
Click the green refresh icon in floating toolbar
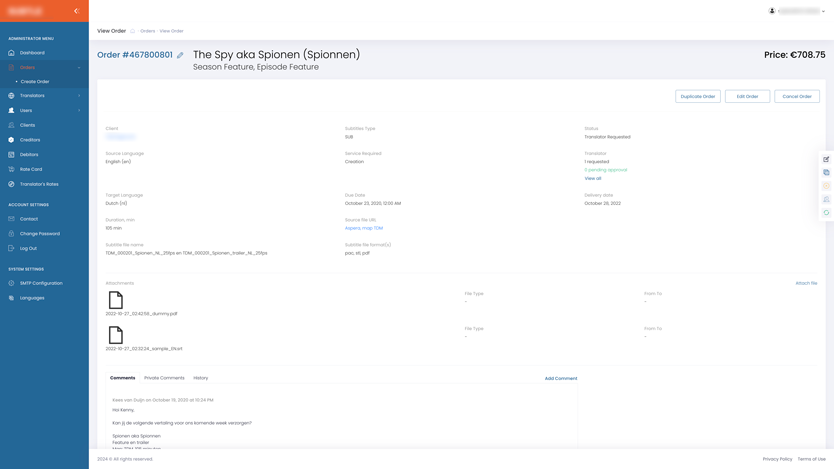tap(826, 213)
